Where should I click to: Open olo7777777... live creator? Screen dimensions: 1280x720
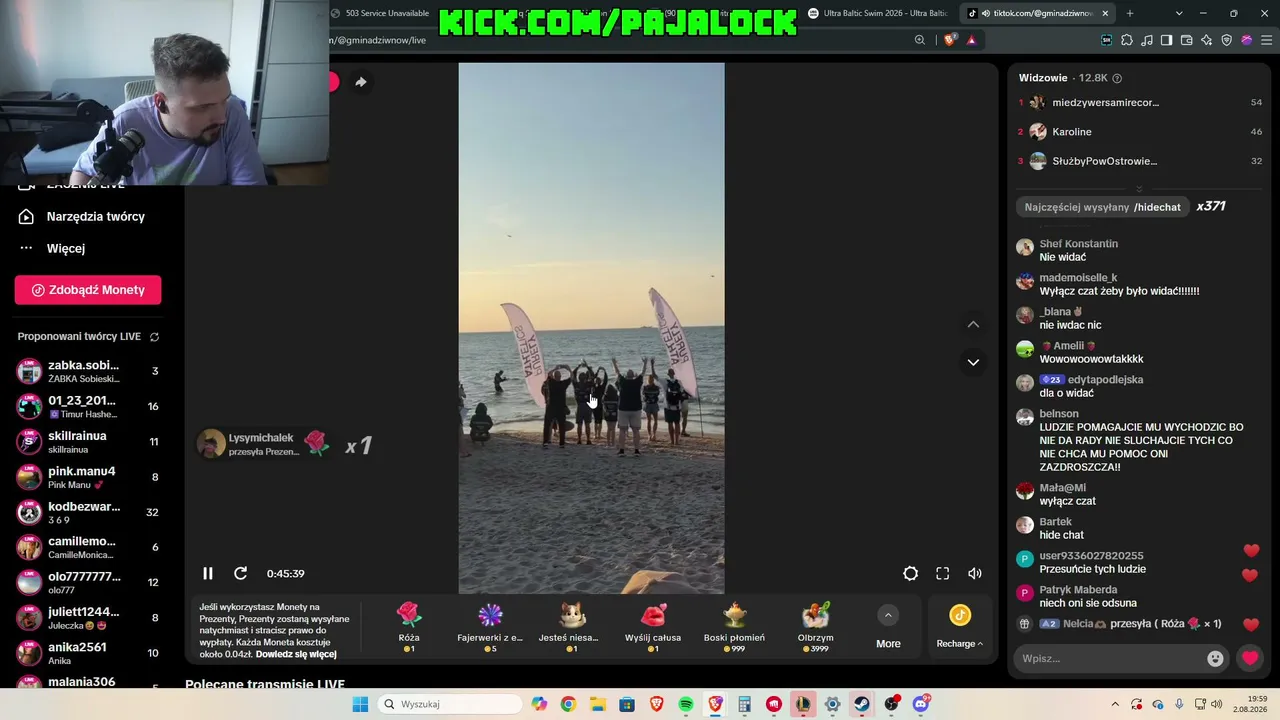pyautogui.click(x=88, y=582)
